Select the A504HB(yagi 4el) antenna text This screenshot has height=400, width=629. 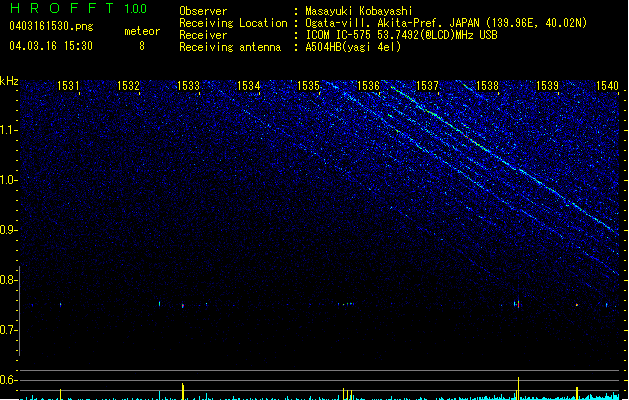point(353,47)
